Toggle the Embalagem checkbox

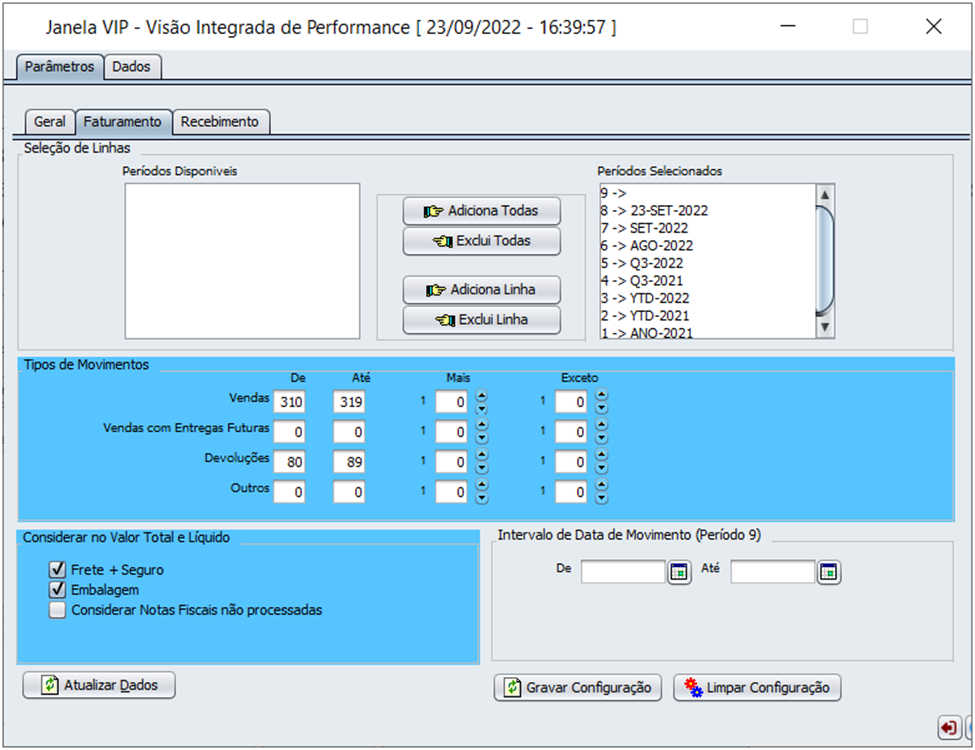point(58,590)
